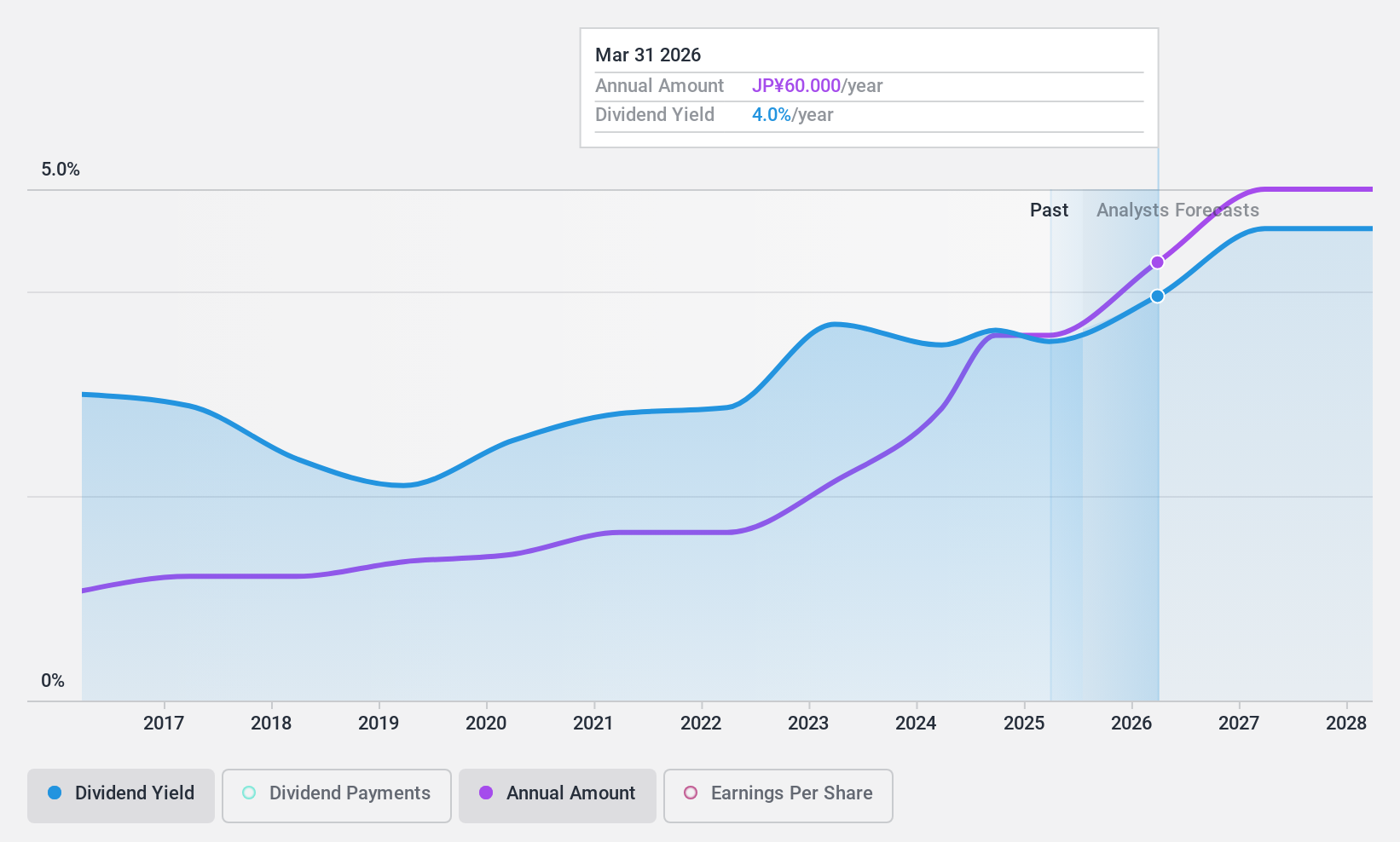Screen dimensions: 1400x842
Task: Click the 4.0%/year tooltip value
Action: point(792,115)
